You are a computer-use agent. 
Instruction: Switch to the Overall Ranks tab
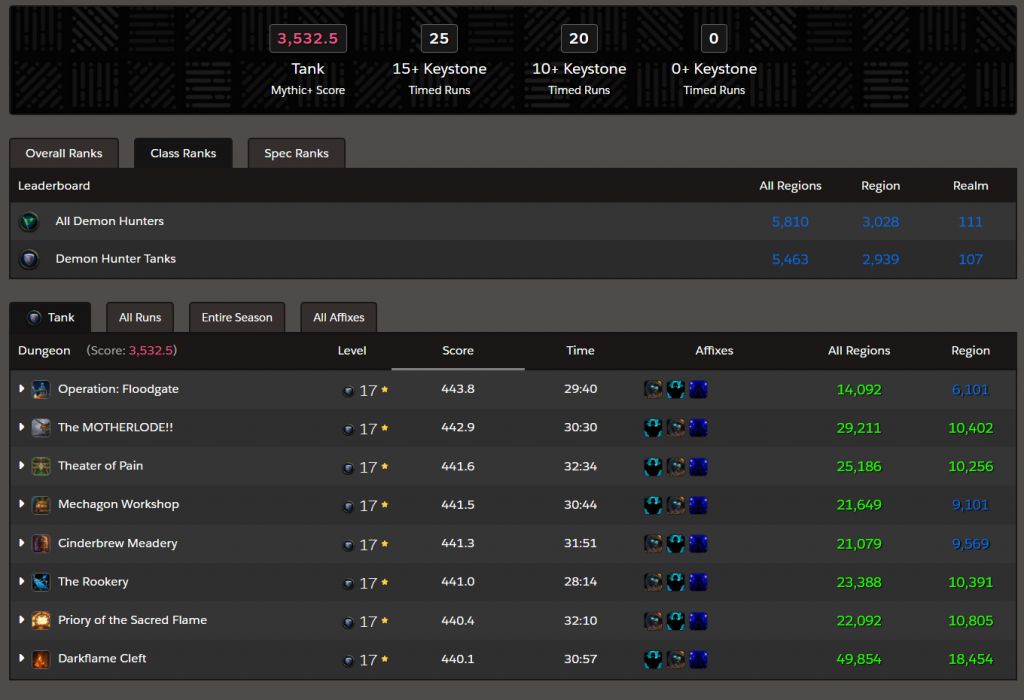point(64,154)
